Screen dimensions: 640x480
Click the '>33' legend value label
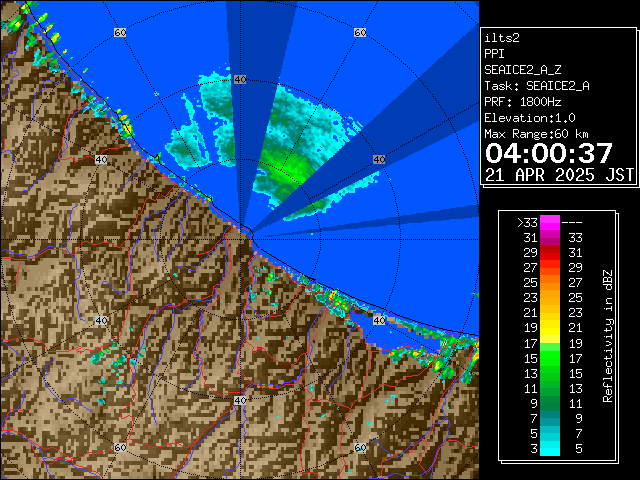coord(527,223)
